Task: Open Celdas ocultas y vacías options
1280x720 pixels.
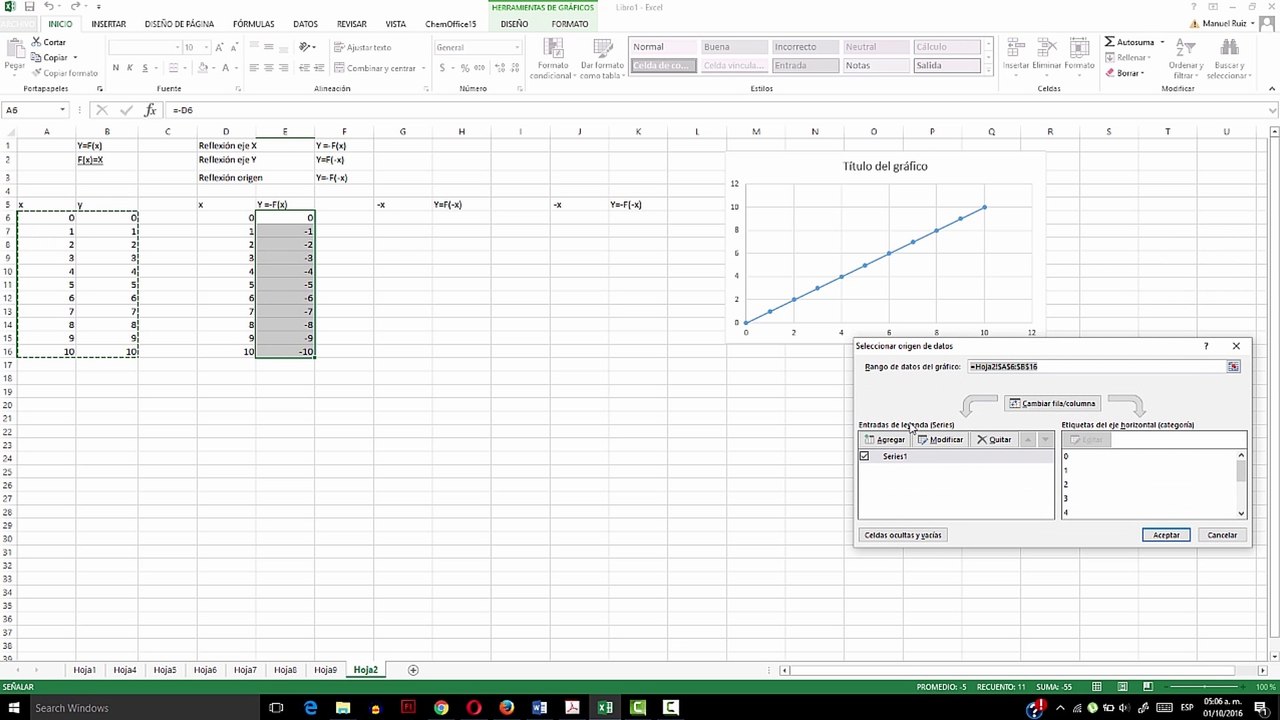Action: (903, 535)
